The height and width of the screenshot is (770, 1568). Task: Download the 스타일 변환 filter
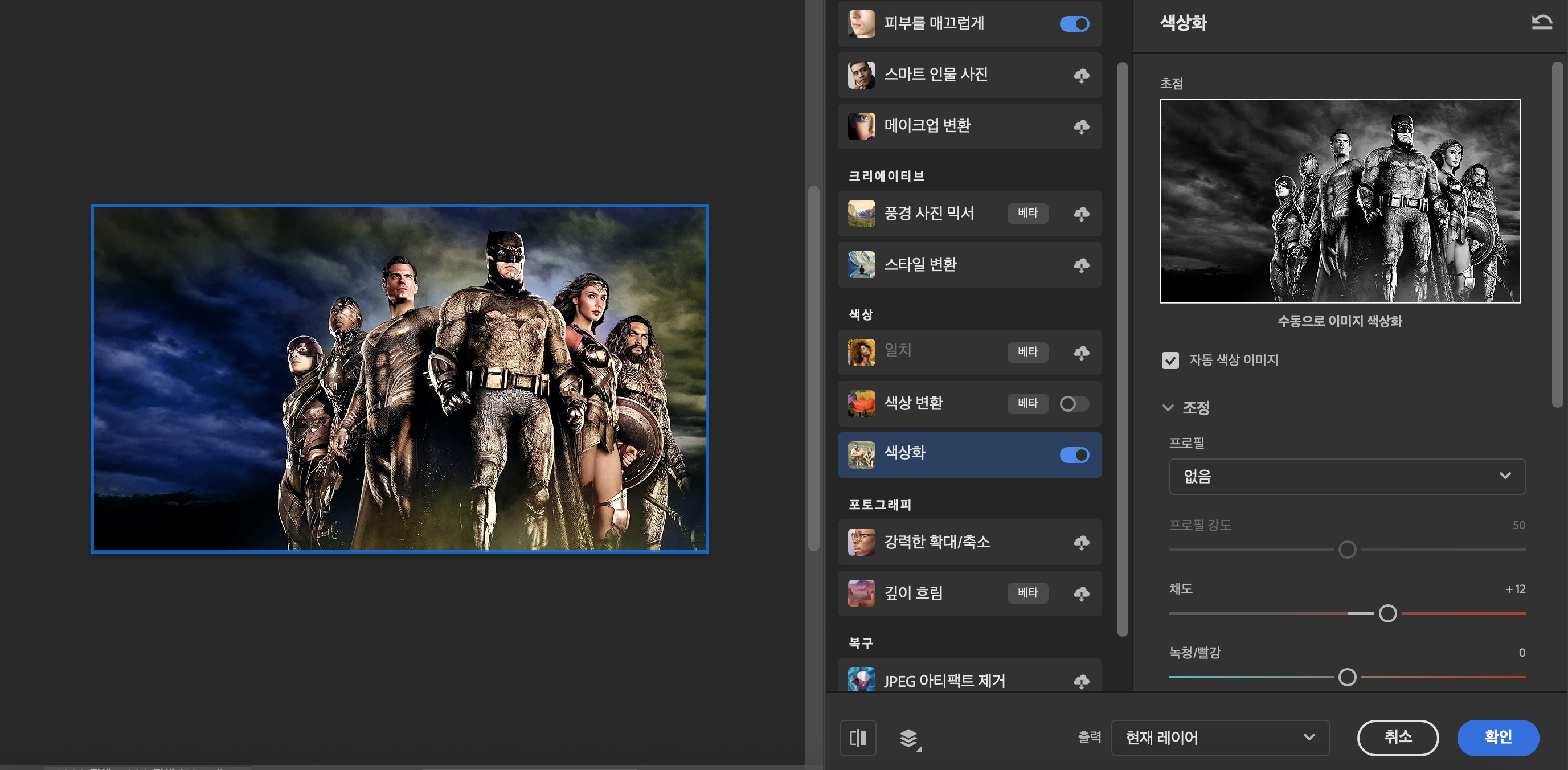coord(1081,265)
